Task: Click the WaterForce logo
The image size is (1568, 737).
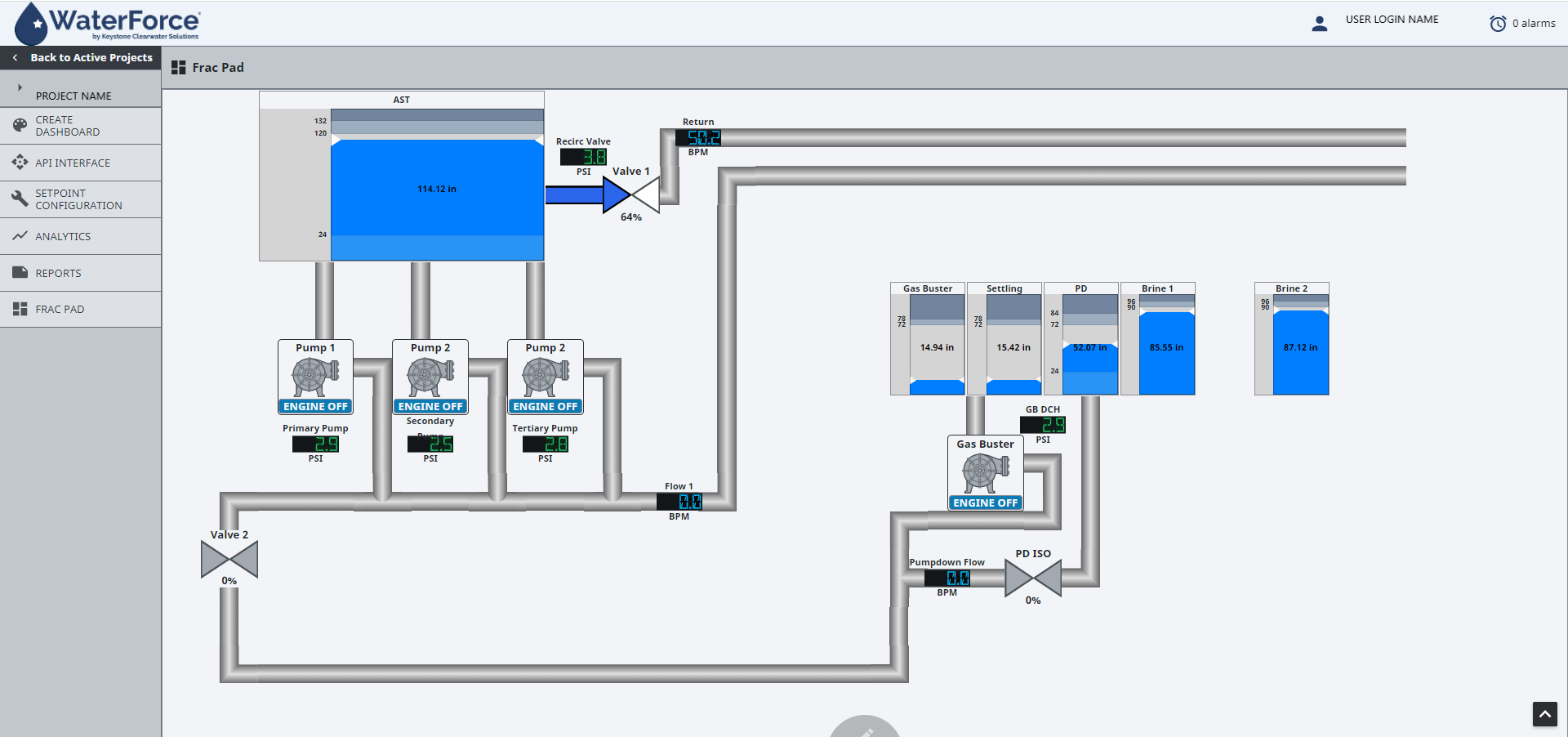Action: tap(107, 23)
